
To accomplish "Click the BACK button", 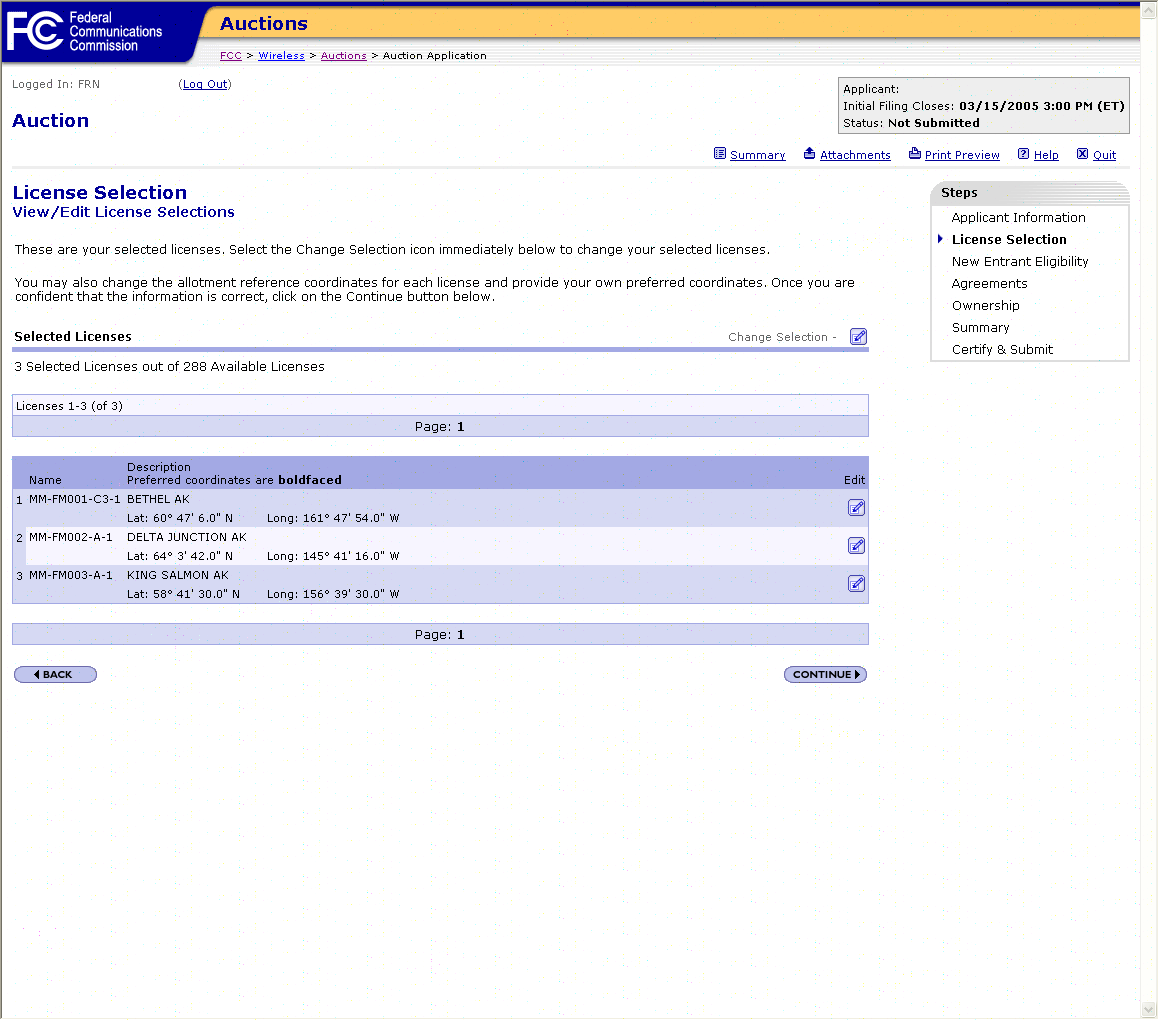I will [x=55, y=675].
